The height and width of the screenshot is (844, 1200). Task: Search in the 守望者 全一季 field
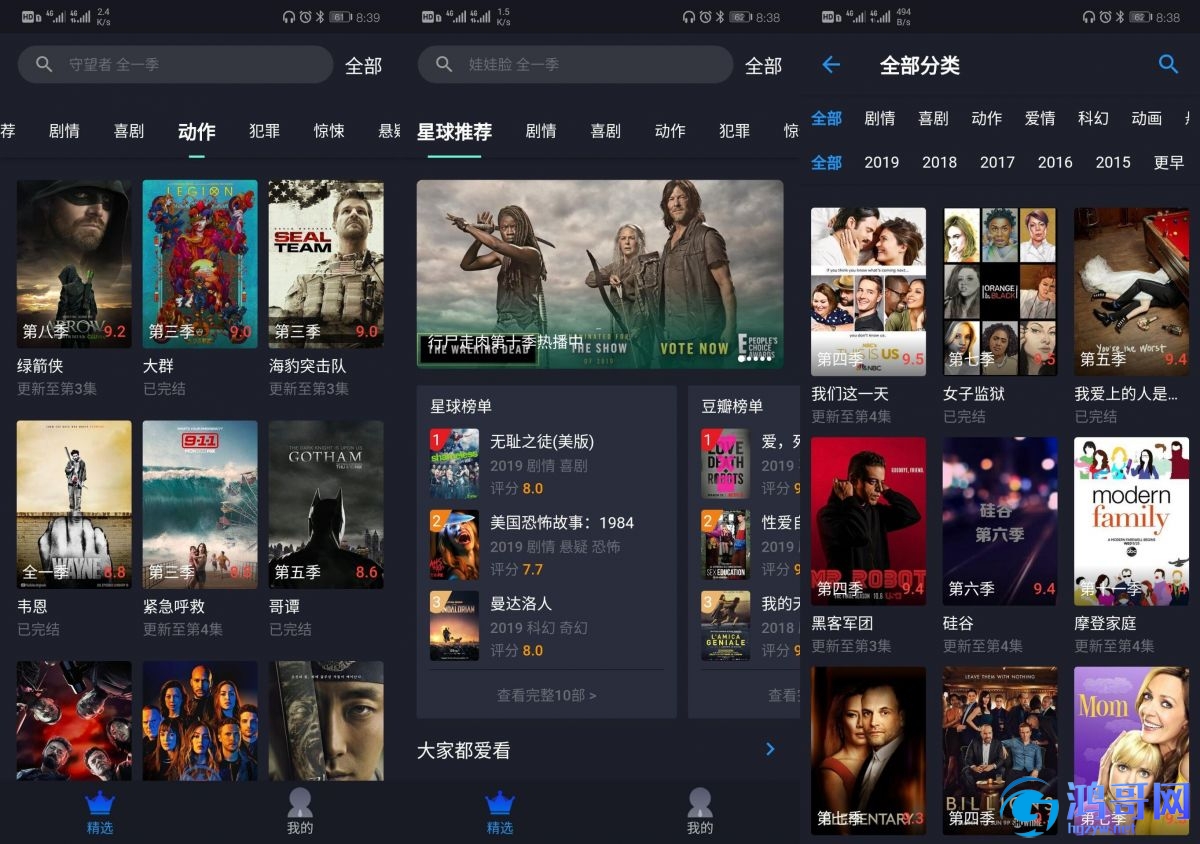pyautogui.click(x=175, y=64)
